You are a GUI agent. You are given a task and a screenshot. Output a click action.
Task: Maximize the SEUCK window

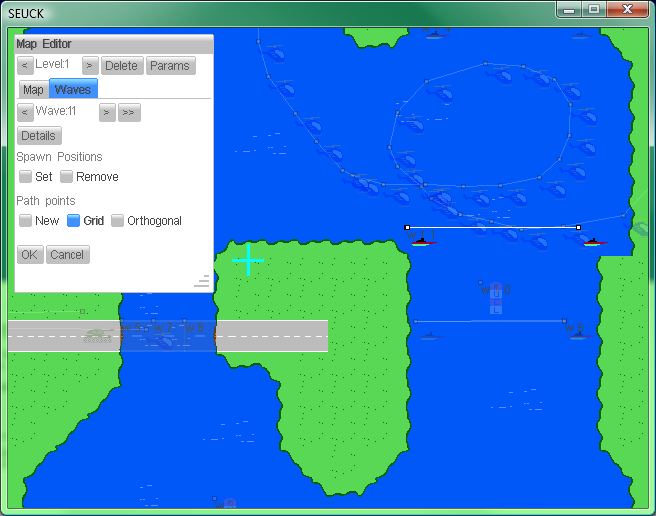click(594, 10)
